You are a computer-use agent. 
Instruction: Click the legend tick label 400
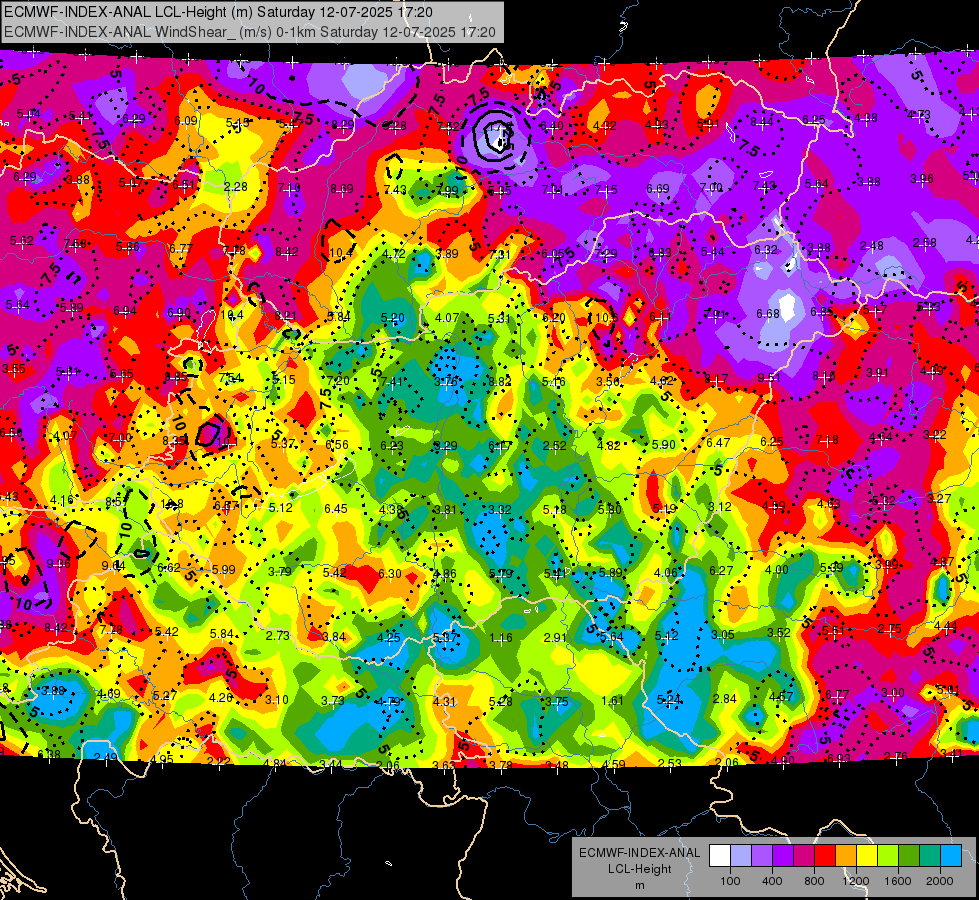(772, 881)
